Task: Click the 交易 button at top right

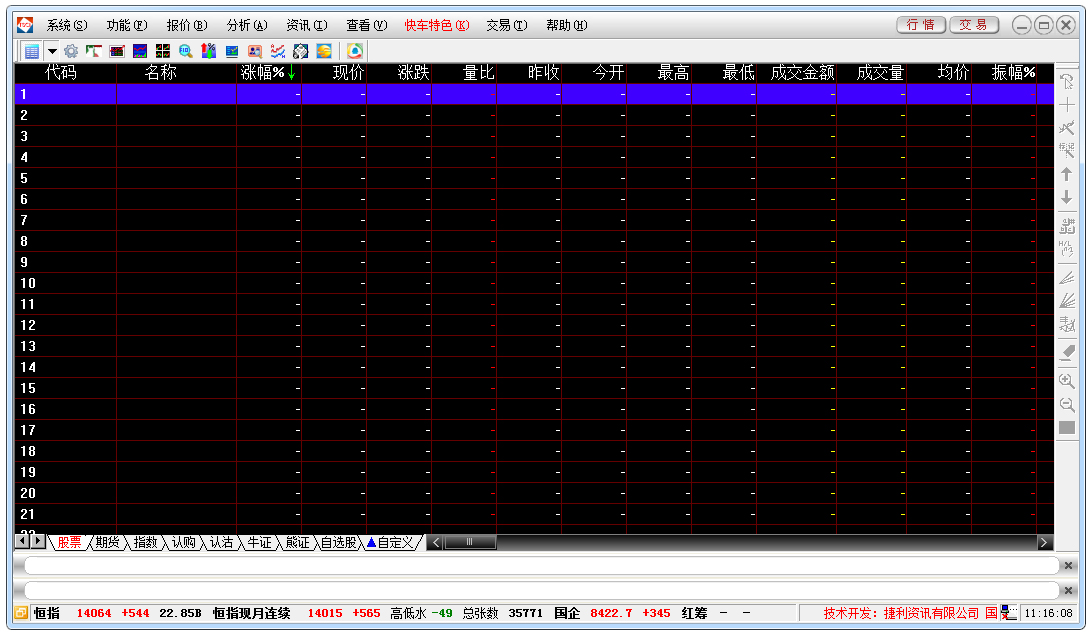Action: coord(973,25)
